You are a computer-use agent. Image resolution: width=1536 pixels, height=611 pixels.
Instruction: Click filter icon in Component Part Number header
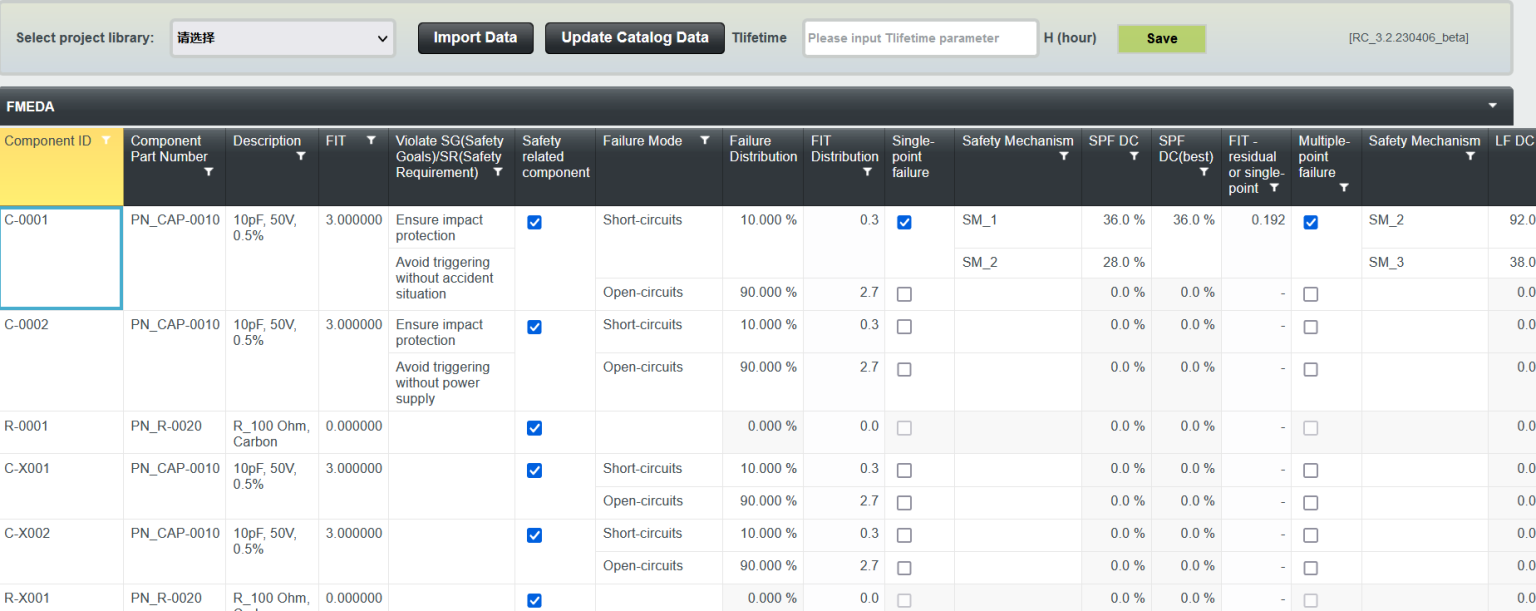[208, 172]
